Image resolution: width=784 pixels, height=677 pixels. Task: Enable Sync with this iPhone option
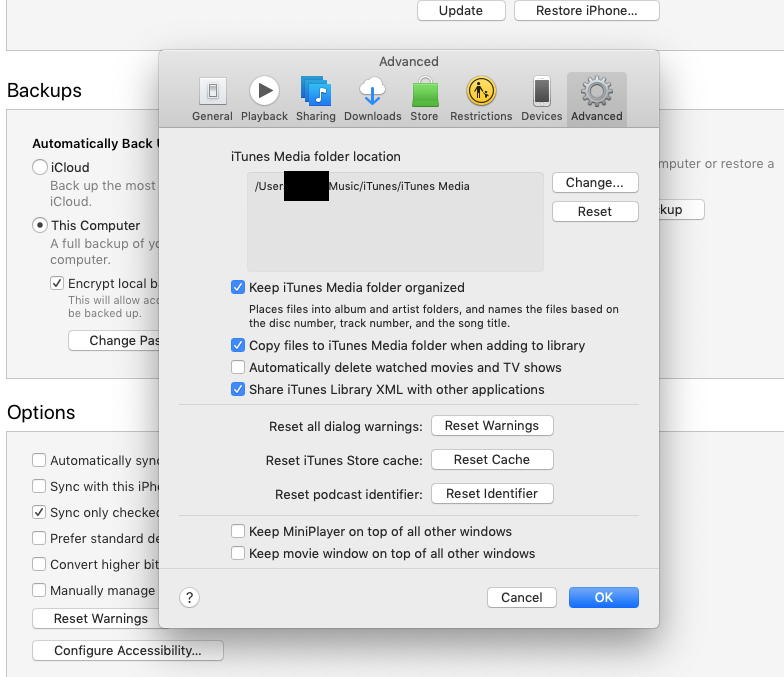39,486
